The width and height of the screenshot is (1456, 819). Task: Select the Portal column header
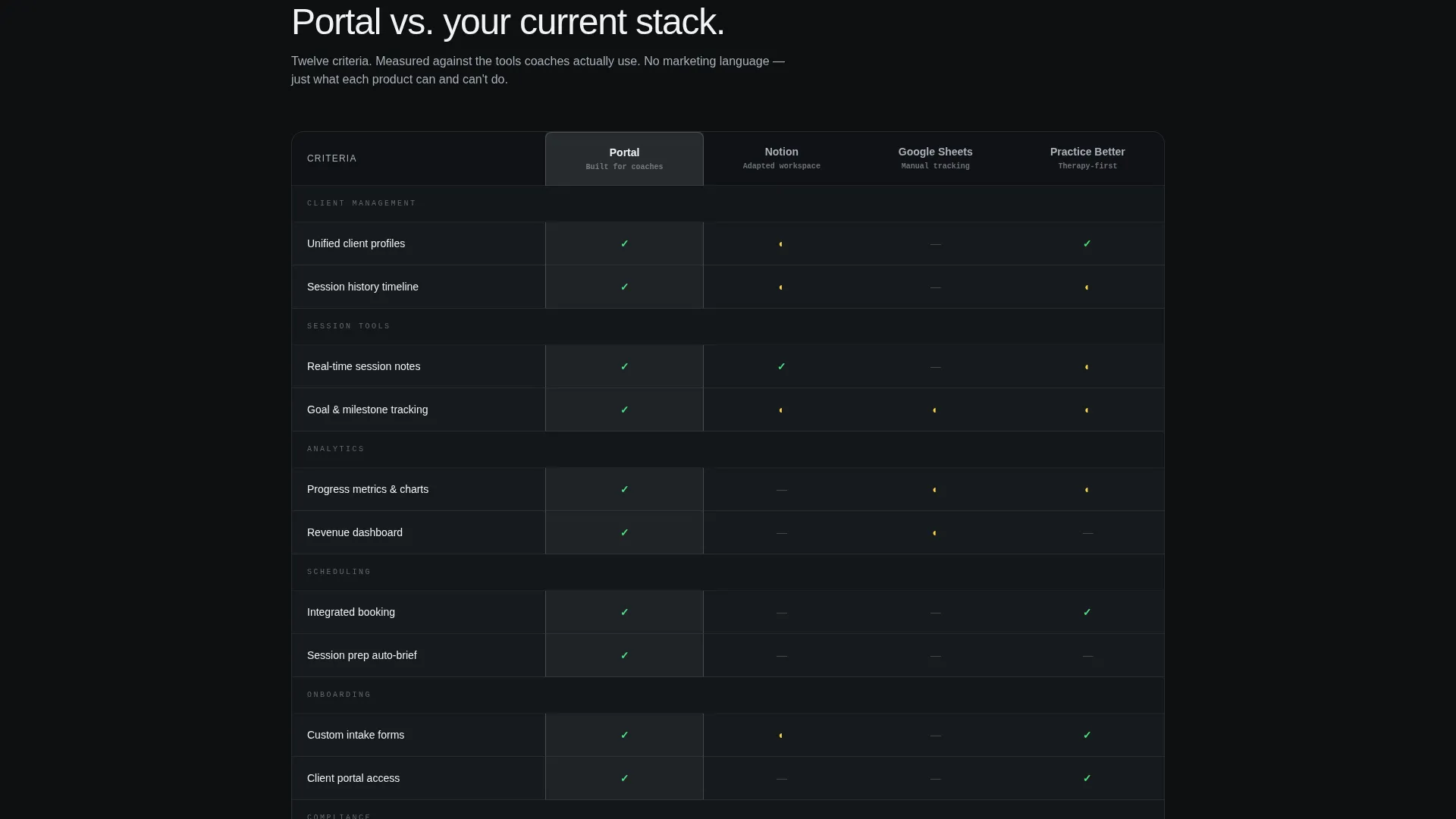(624, 158)
